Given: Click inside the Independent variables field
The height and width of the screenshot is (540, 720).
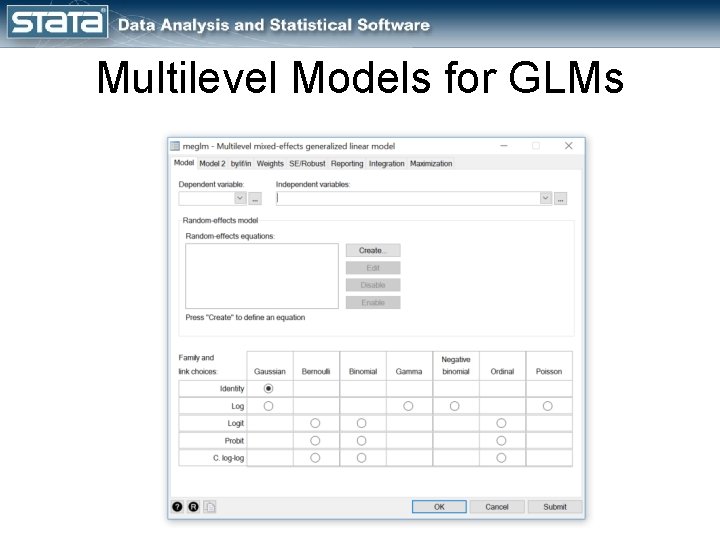Looking at the screenshot, I should point(407,198).
